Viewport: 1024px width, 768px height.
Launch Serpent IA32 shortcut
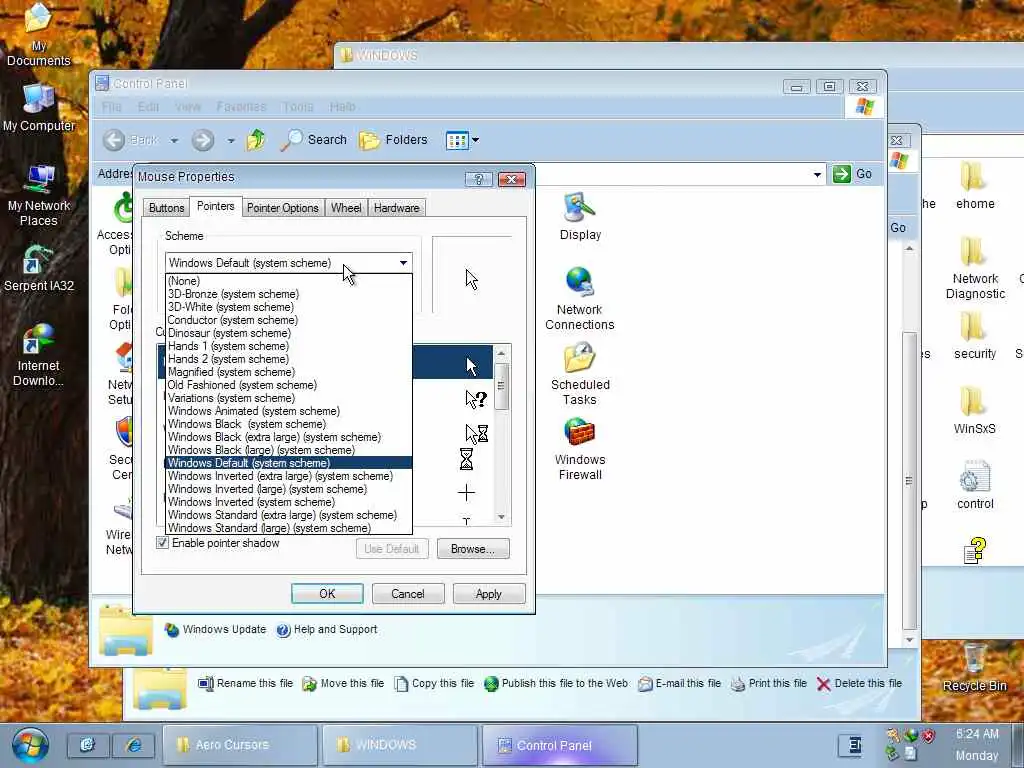coord(39,268)
